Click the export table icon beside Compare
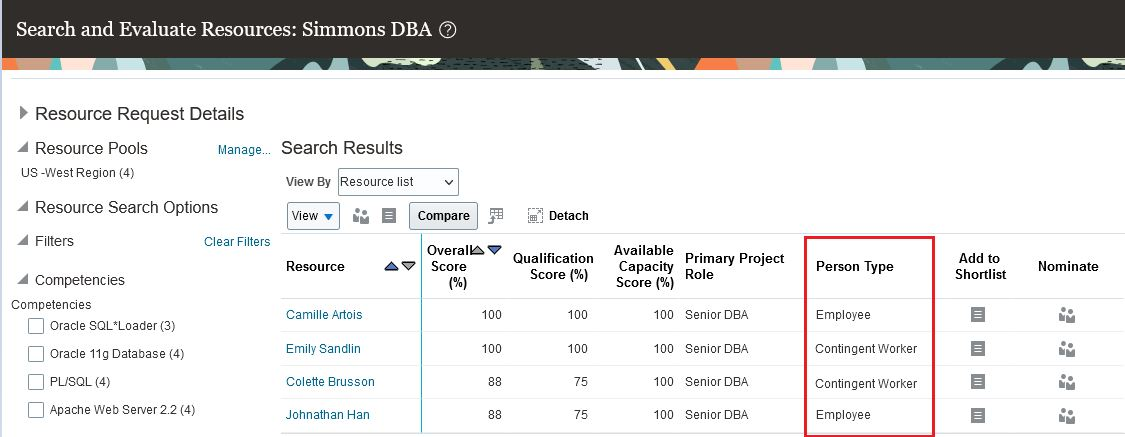 496,216
